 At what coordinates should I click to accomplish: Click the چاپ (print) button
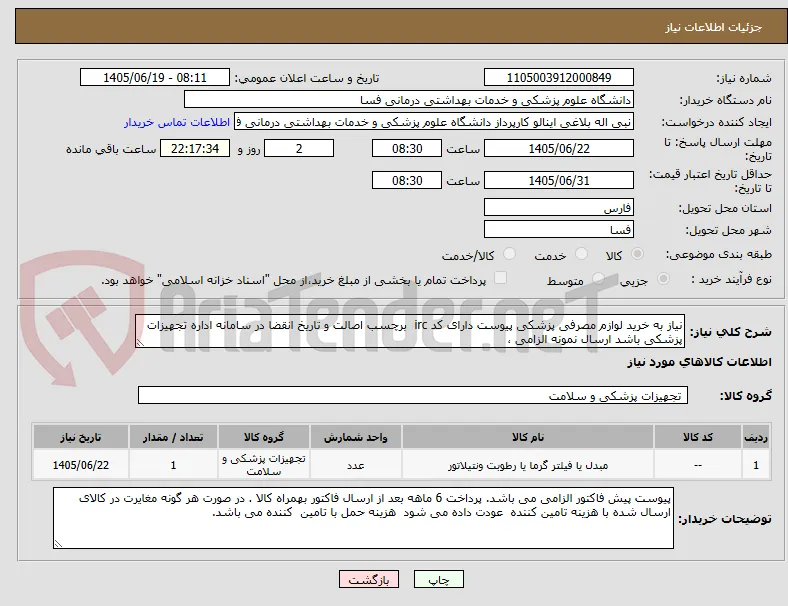[438, 580]
